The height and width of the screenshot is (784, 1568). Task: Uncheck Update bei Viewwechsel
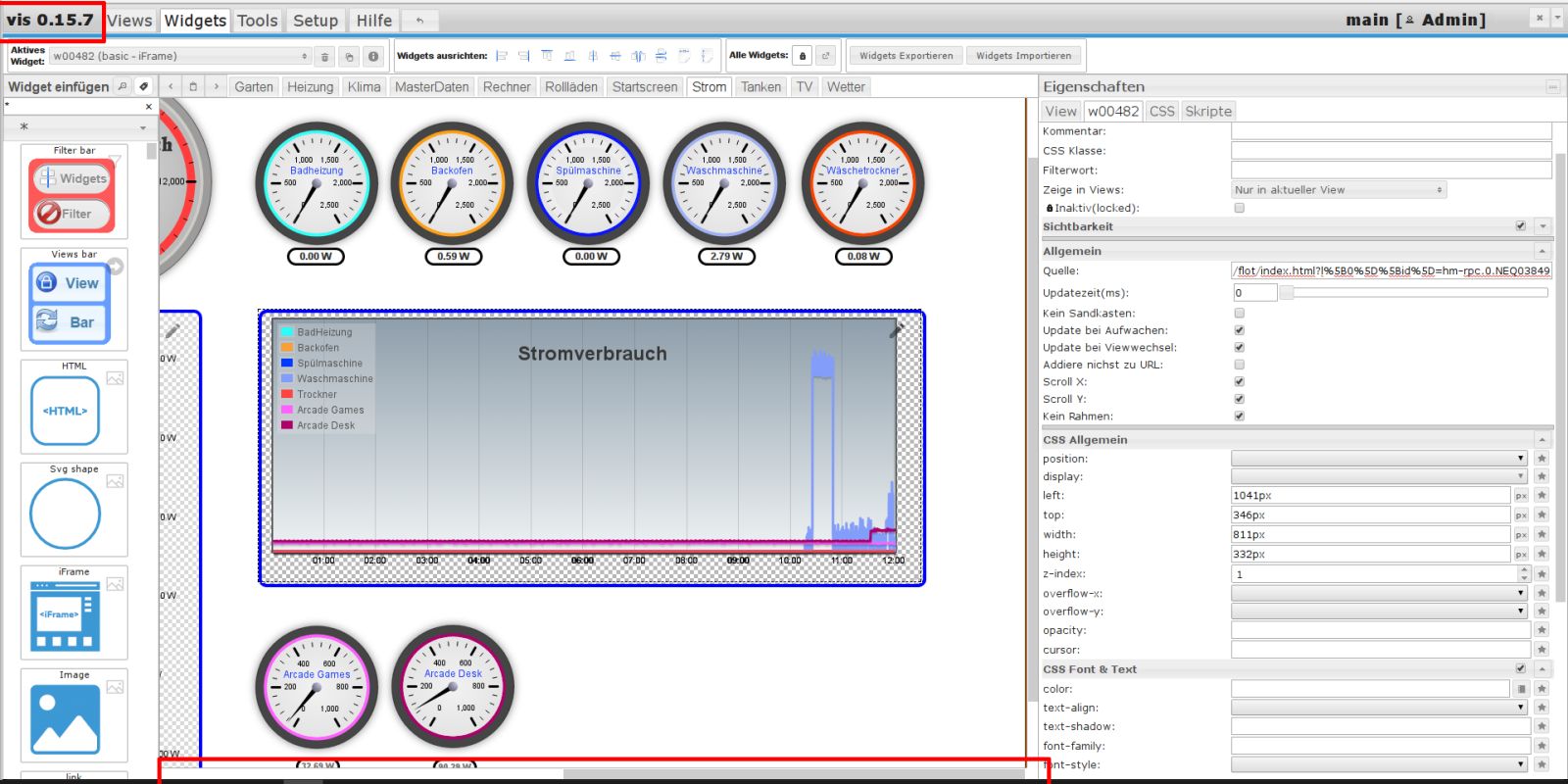pos(1240,347)
